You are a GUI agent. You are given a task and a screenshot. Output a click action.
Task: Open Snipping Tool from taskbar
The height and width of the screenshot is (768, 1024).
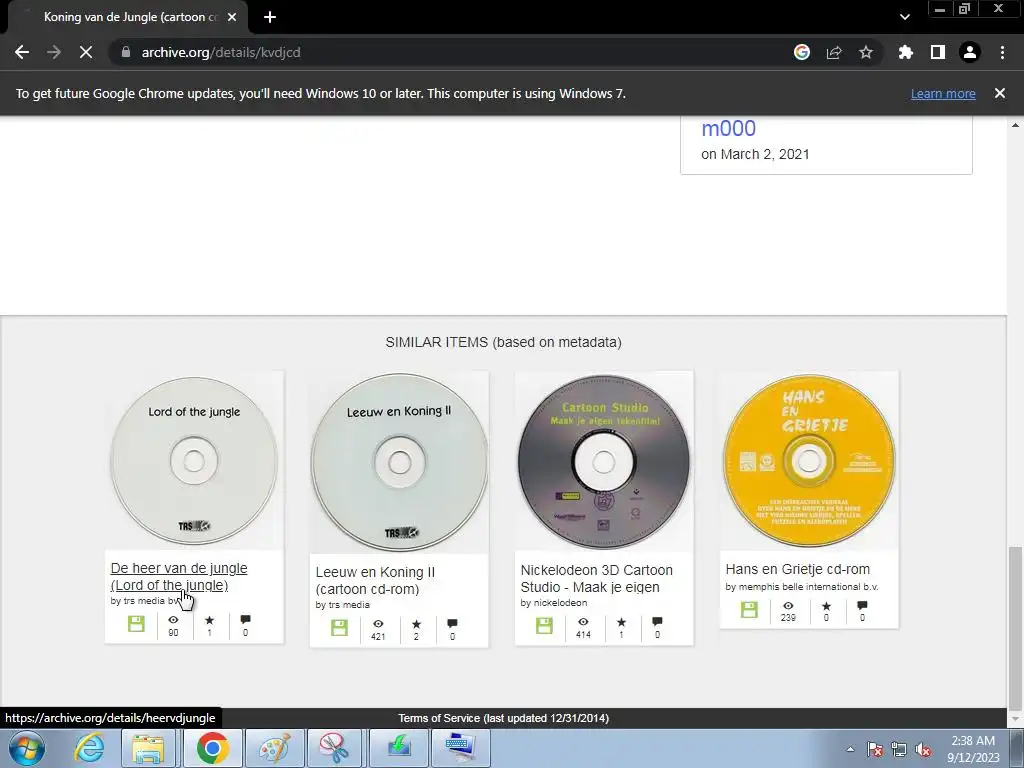click(336, 748)
